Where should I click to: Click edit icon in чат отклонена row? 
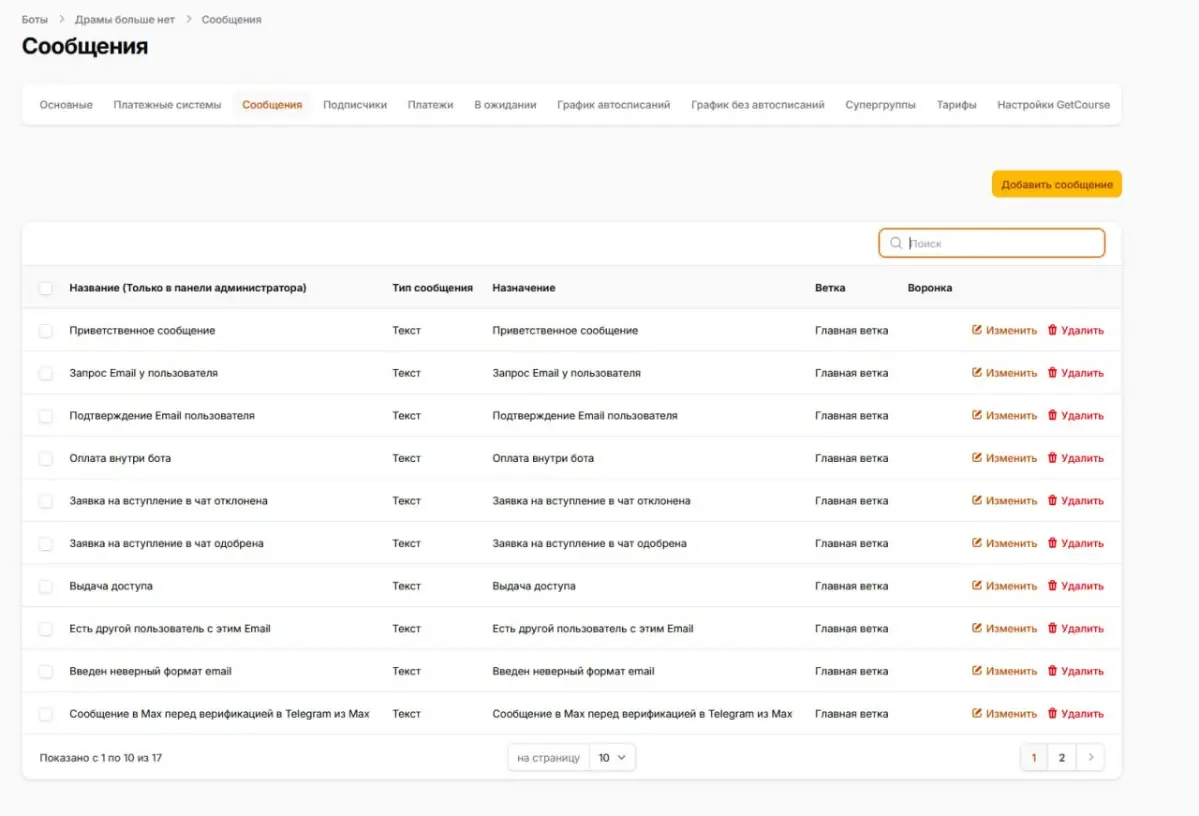coord(976,500)
